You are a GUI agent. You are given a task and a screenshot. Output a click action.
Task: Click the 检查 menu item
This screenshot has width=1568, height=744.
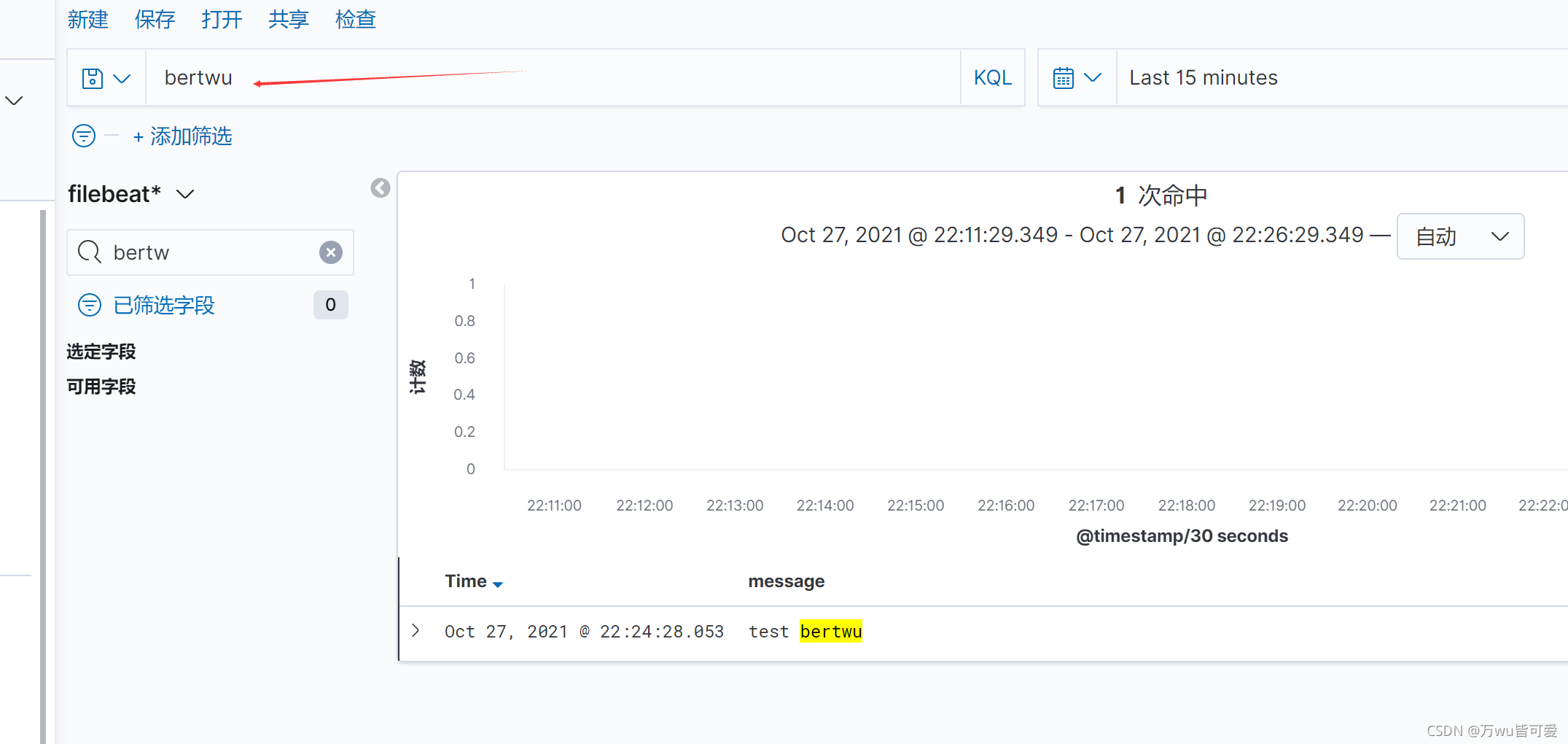(356, 19)
